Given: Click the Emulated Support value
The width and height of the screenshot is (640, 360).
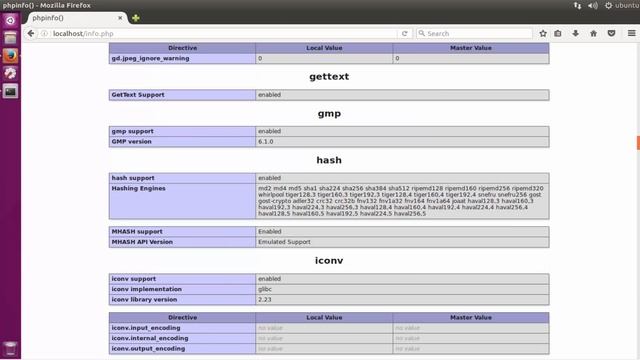Looking at the screenshot, I should pos(284,242).
